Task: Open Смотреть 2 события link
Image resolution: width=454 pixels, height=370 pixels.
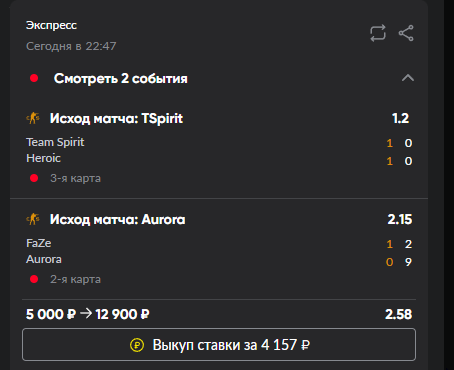Action: pos(121,79)
